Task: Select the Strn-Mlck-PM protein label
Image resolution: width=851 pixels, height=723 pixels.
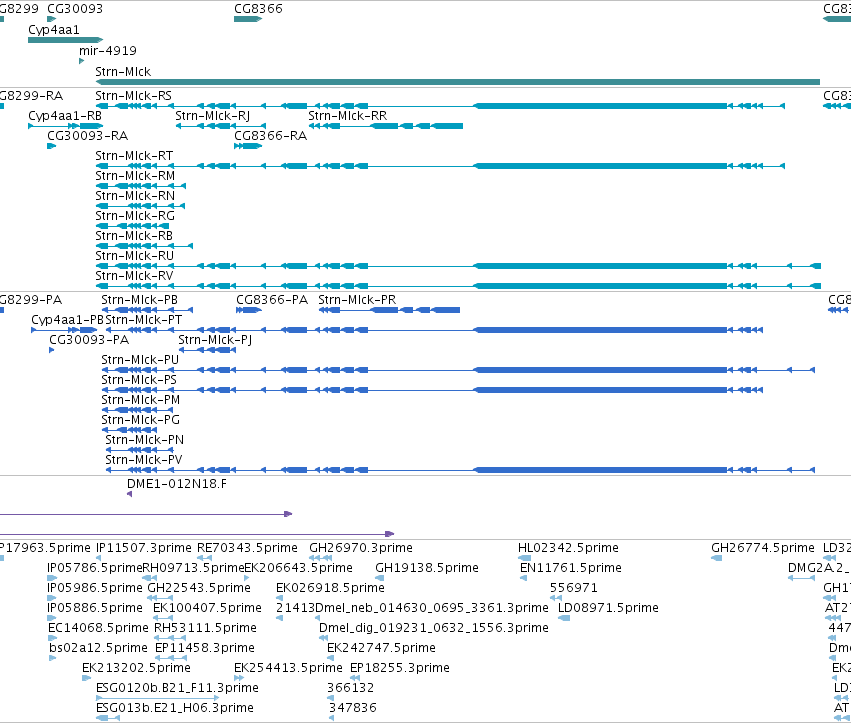Action: pyautogui.click(x=141, y=400)
